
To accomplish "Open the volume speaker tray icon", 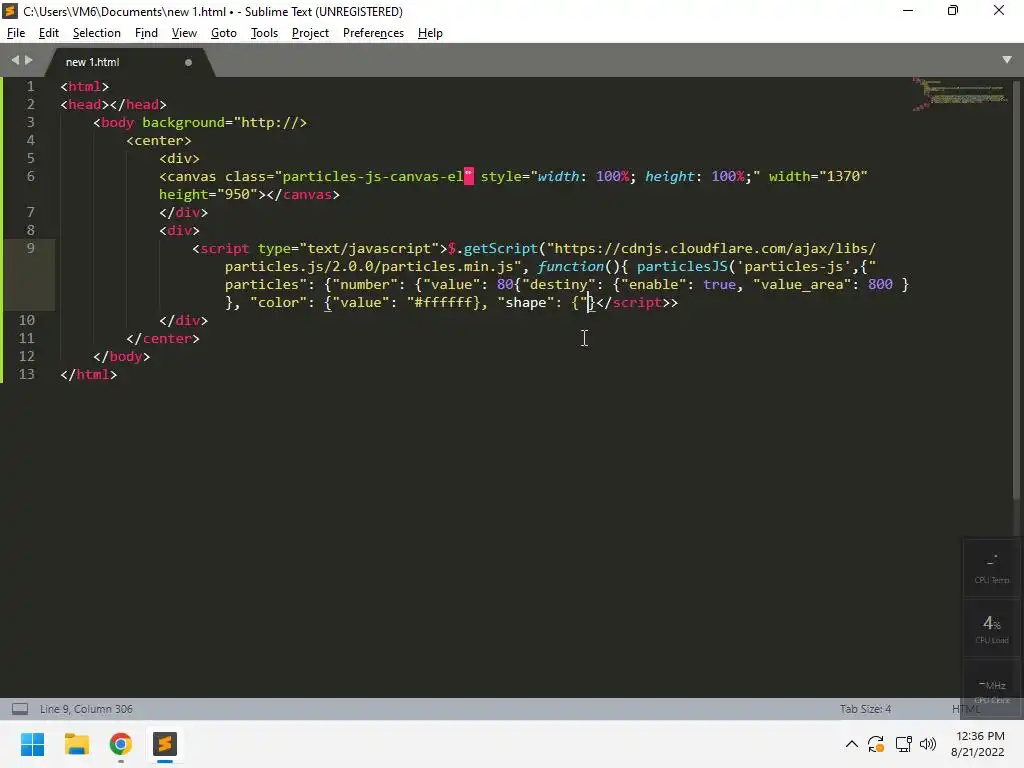I will (927, 744).
